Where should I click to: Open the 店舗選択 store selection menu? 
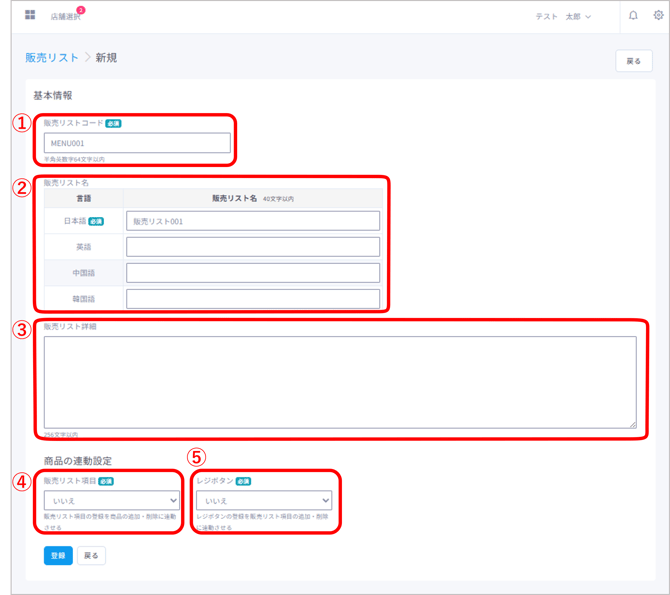pos(64,17)
